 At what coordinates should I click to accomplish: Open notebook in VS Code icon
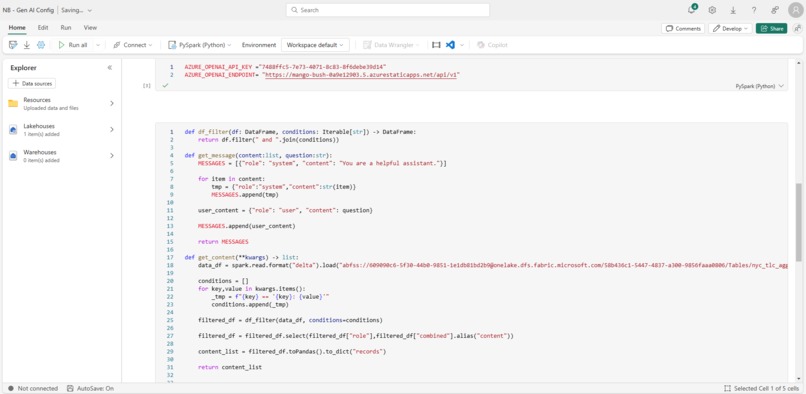450,45
